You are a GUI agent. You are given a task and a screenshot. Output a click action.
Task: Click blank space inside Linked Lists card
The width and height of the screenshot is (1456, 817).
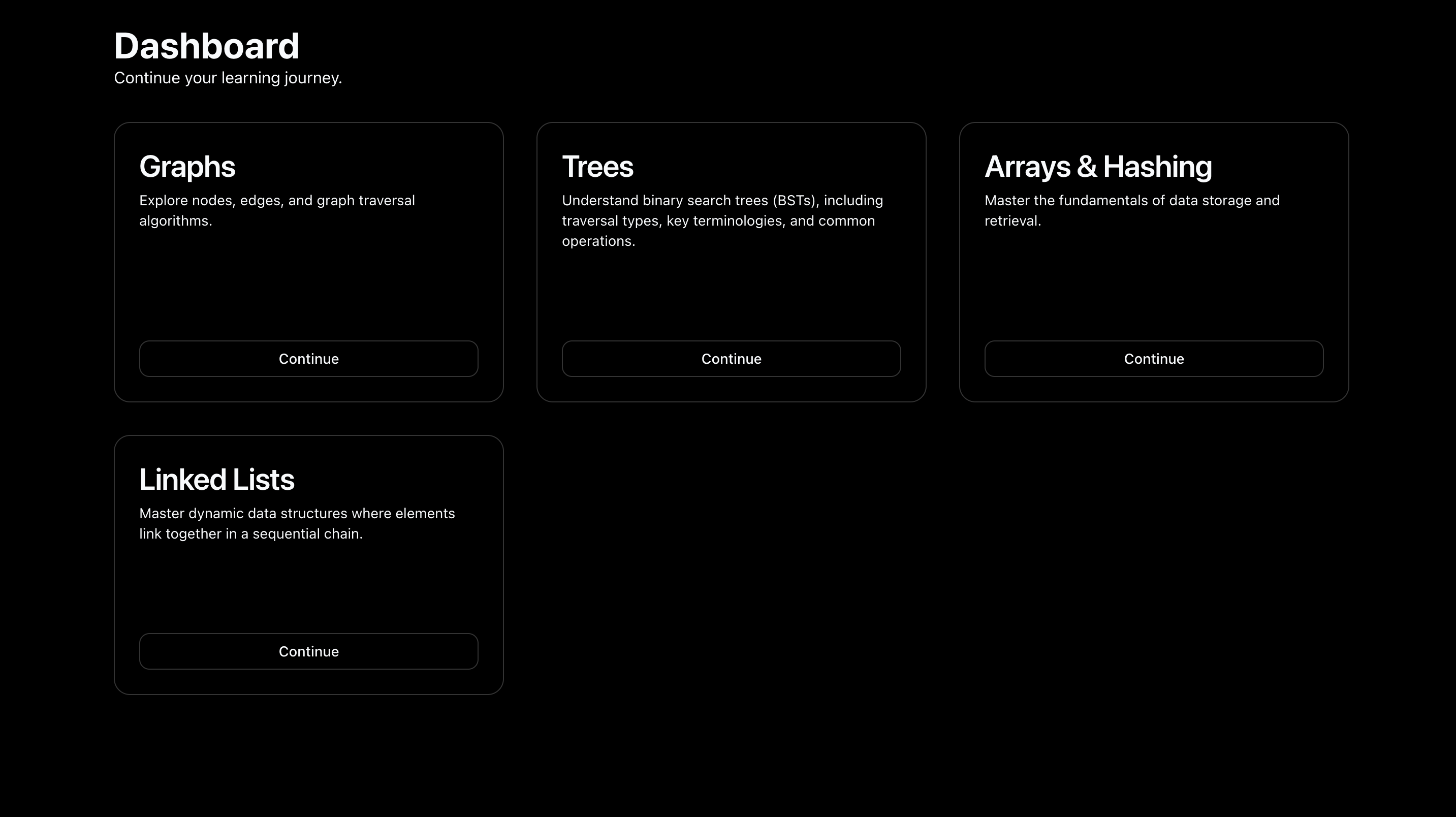coord(308,588)
